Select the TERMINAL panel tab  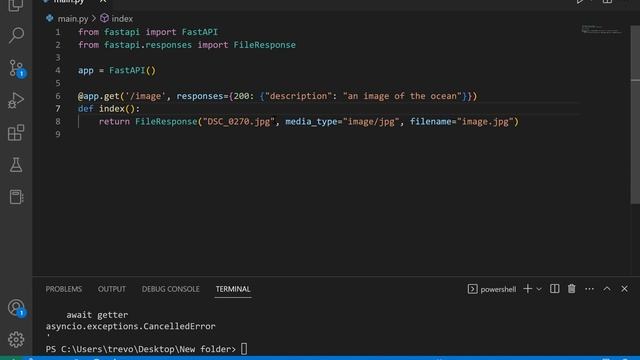233,289
